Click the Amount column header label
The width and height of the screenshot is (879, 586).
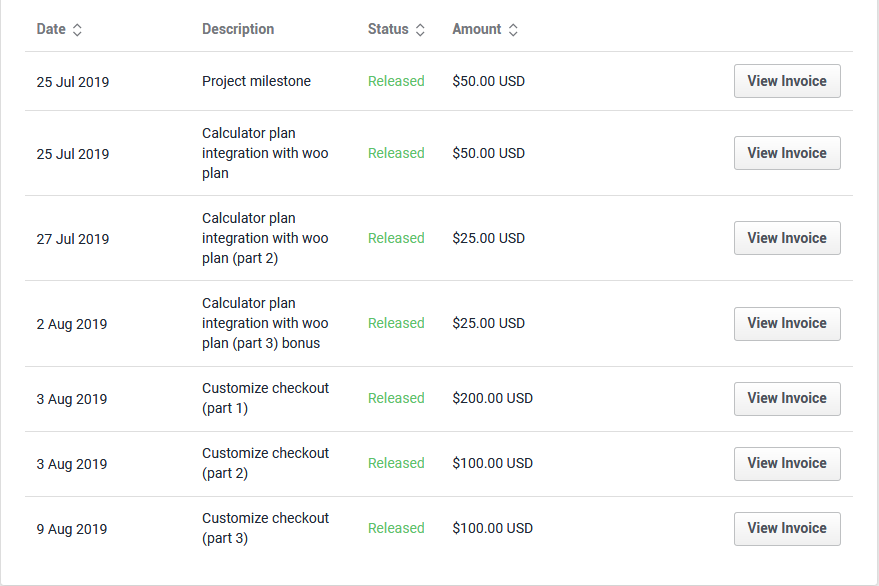477,29
